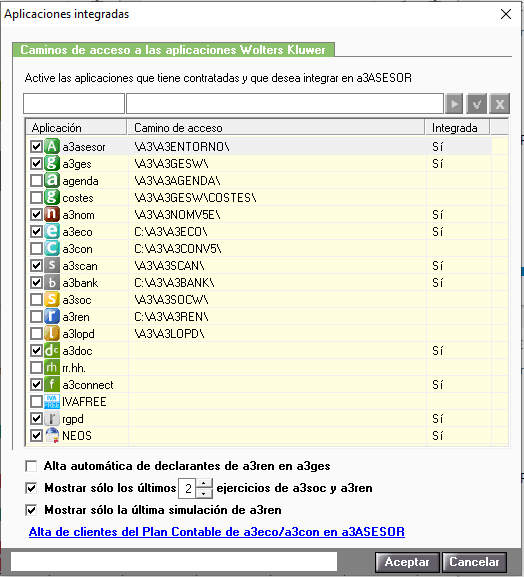This screenshot has width=524, height=577.
Task: Enable the costes application checkbox
Action: 36,197
